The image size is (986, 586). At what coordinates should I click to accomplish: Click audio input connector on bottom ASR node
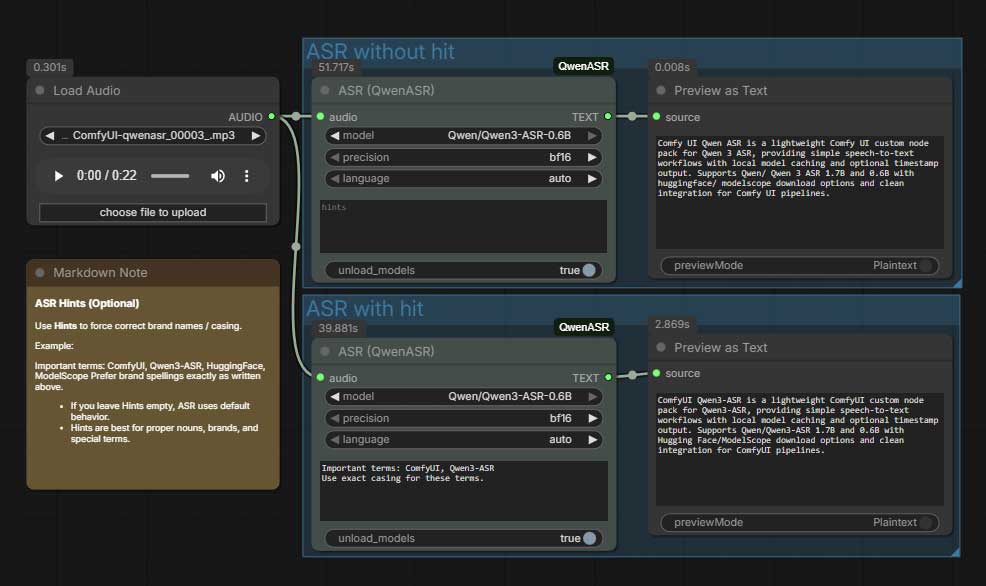coord(321,377)
